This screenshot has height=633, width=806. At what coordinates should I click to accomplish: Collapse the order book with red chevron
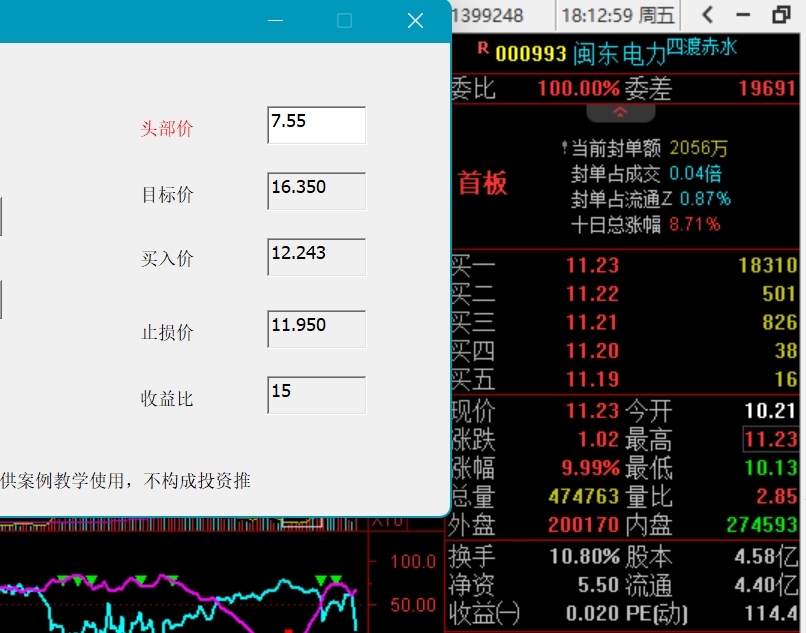tap(620, 113)
